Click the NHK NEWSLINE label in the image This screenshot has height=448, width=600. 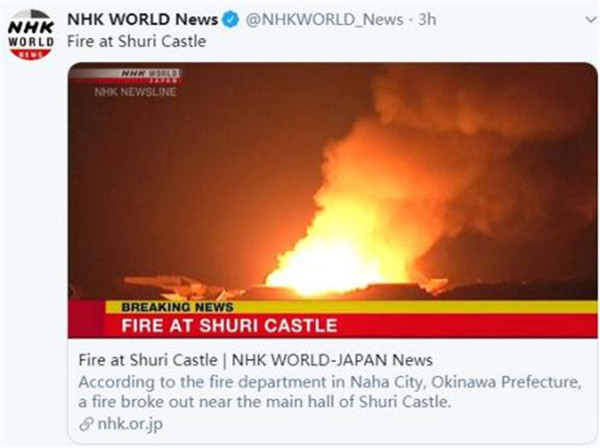[x=135, y=92]
